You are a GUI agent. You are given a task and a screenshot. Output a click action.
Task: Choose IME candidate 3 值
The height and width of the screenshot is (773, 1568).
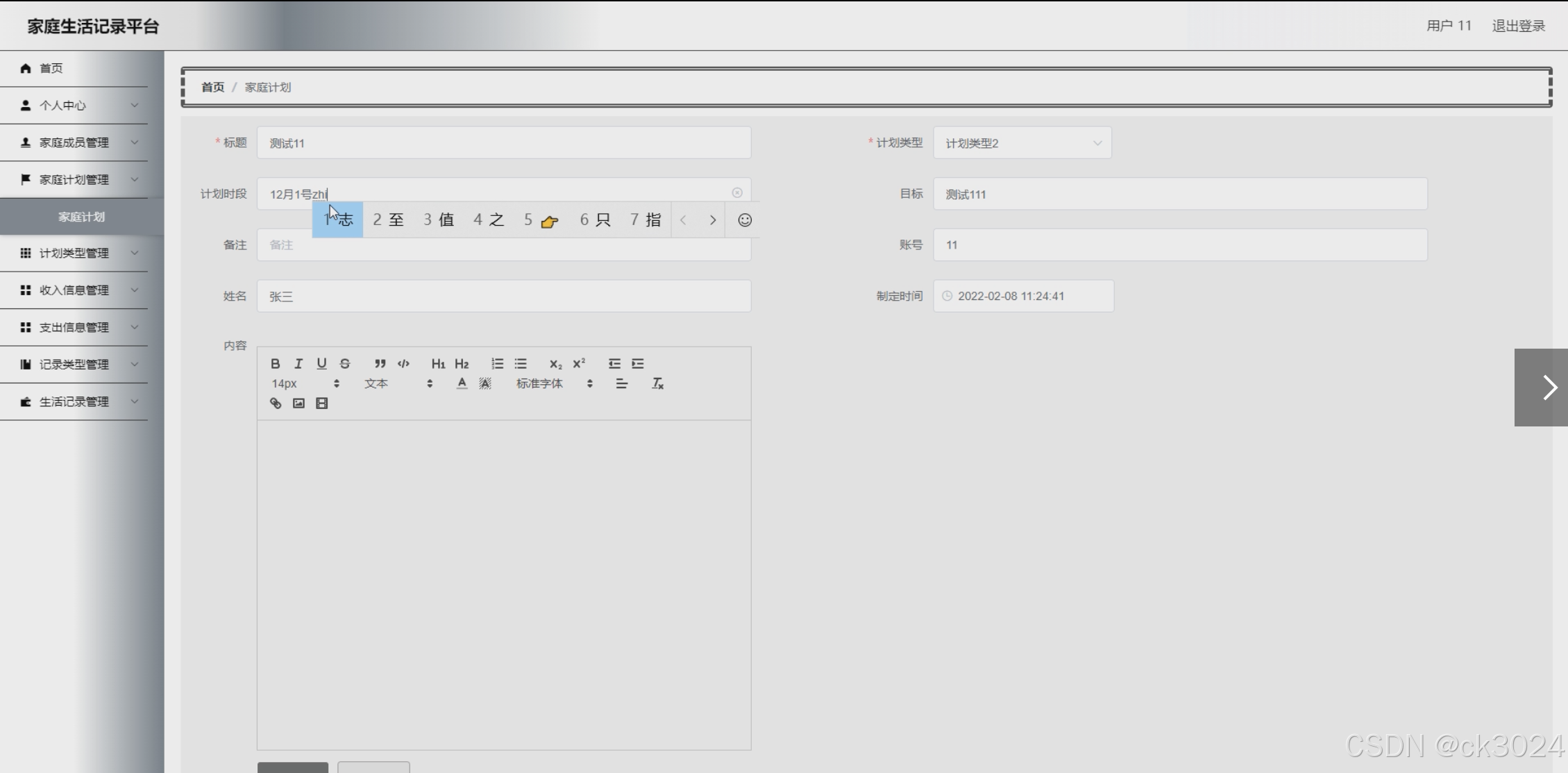pos(439,219)
